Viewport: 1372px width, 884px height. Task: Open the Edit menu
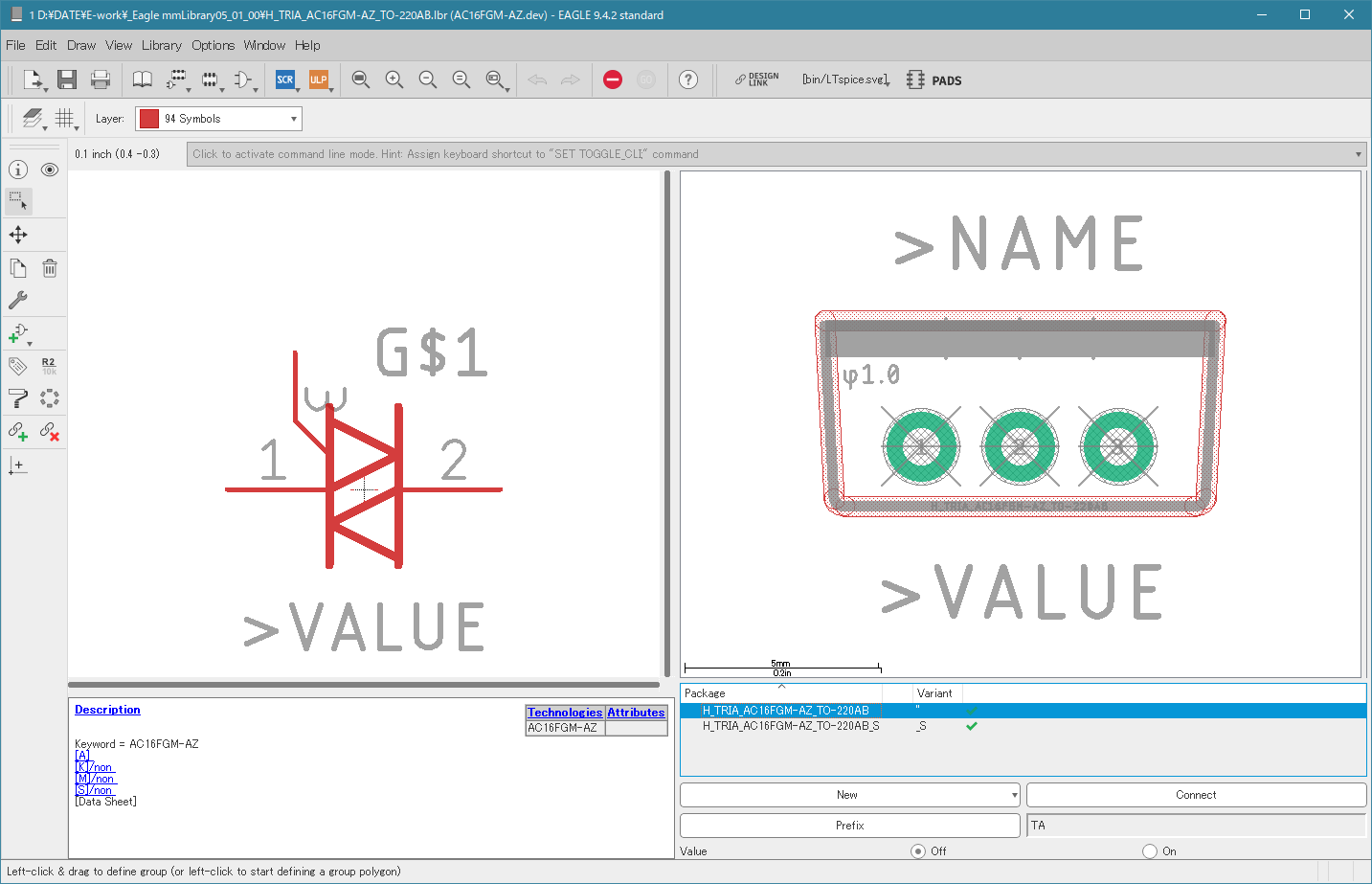point(46,45)
